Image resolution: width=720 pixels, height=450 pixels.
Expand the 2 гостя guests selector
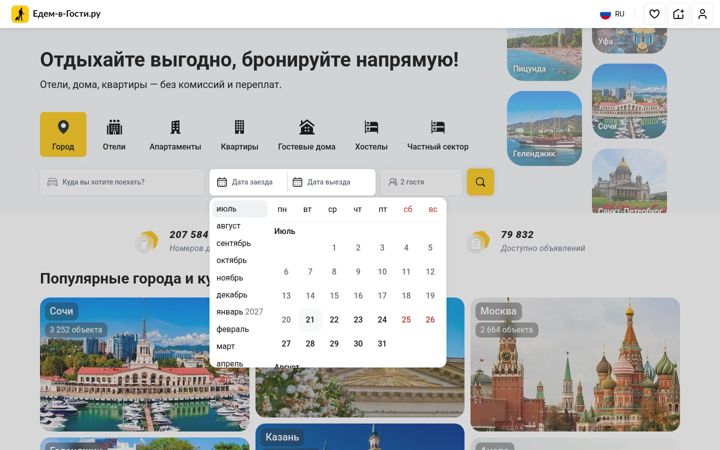point(421,182)
